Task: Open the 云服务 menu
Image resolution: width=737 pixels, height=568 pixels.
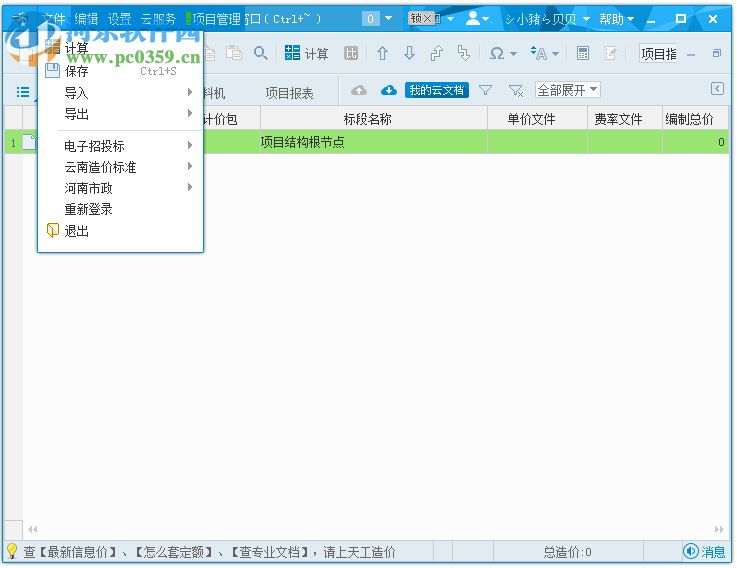Action: coord(158,19)
